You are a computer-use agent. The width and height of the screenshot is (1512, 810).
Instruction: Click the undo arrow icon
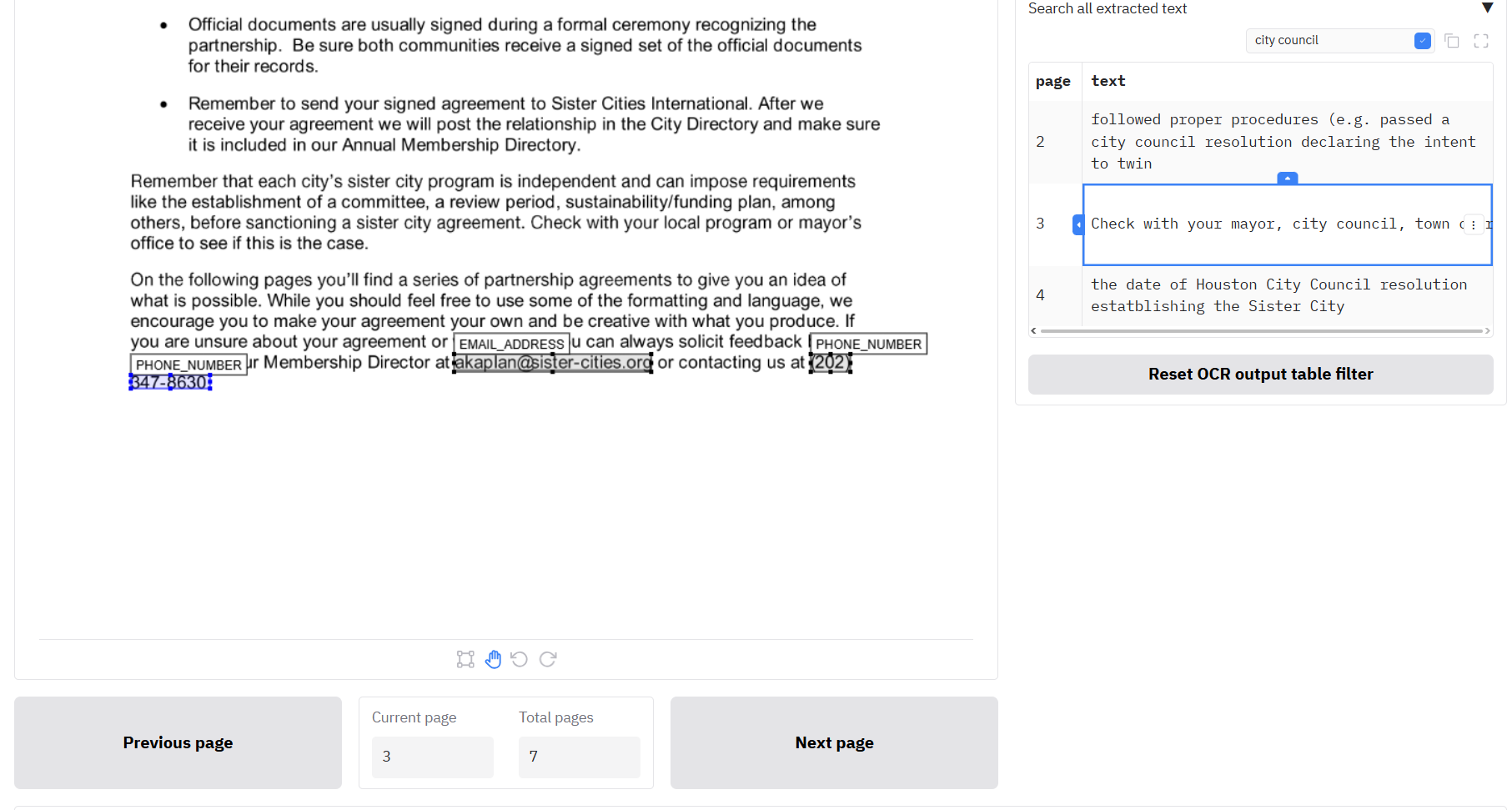pos(520,660)
